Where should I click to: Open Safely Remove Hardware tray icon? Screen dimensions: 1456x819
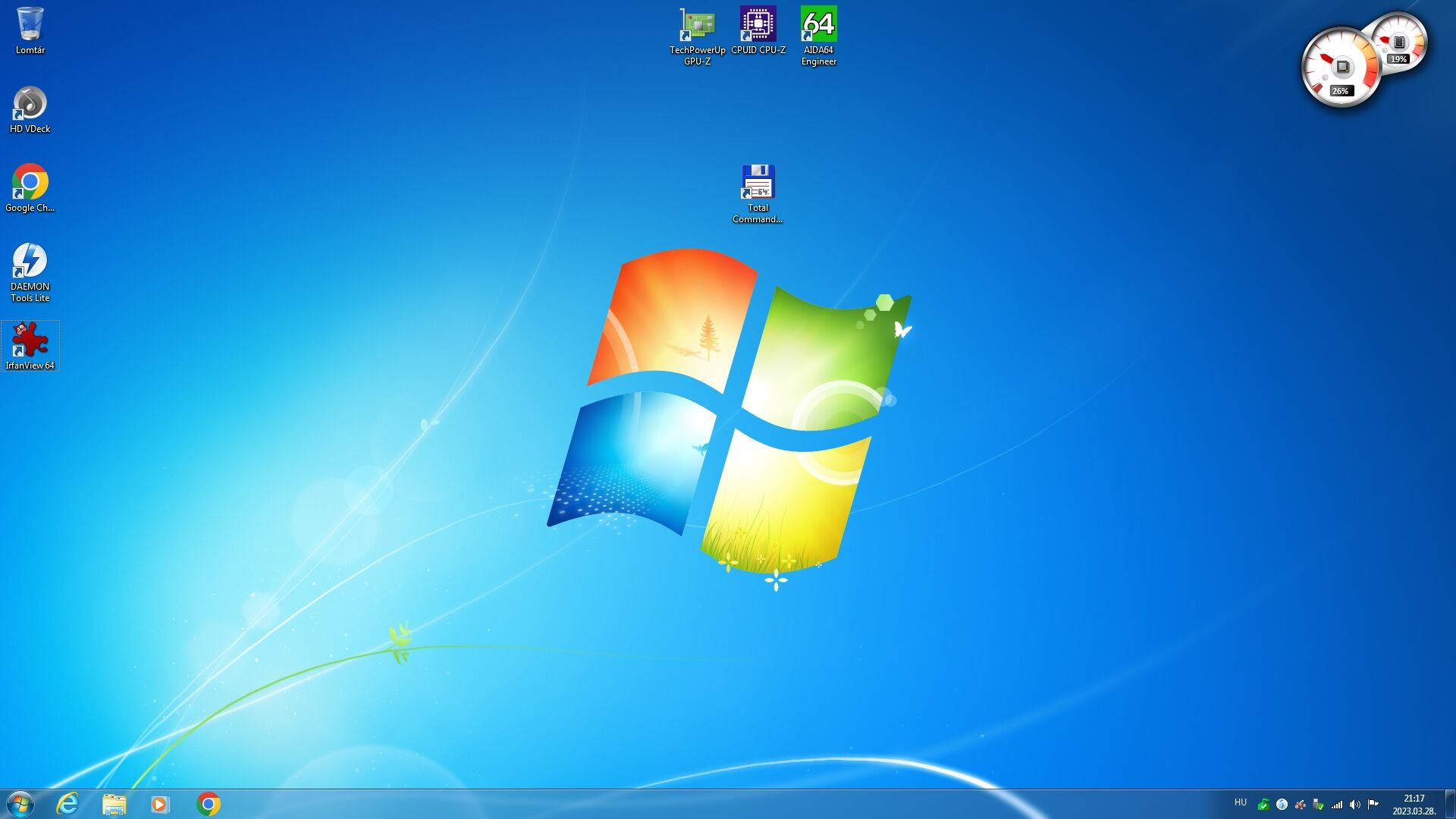1318,805
